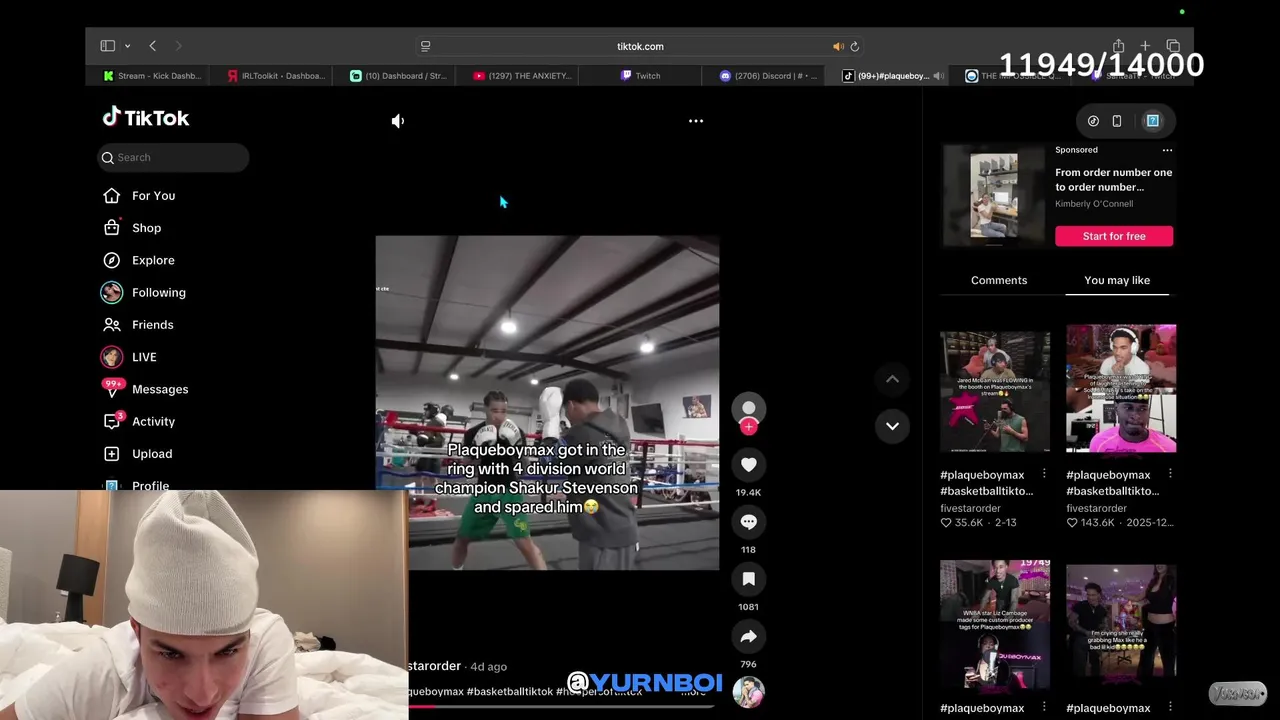Image resolution: width=1280 pixels, height=720 pixels.
Task: Open the Safari share button
Action: pos(1118,46)
